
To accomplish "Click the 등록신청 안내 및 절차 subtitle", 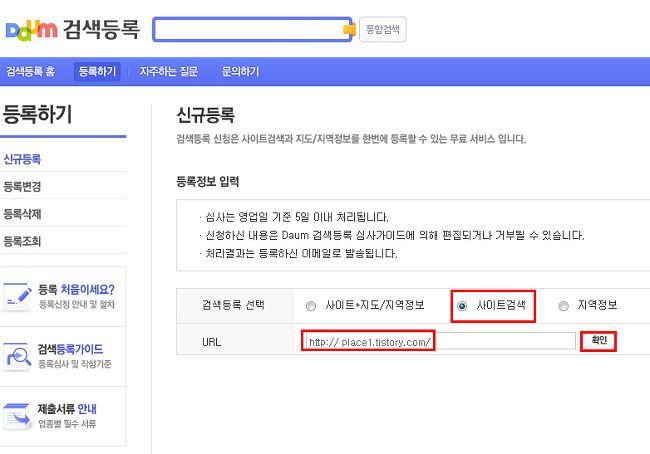I will pyautogui.click(x=77, y=304).
